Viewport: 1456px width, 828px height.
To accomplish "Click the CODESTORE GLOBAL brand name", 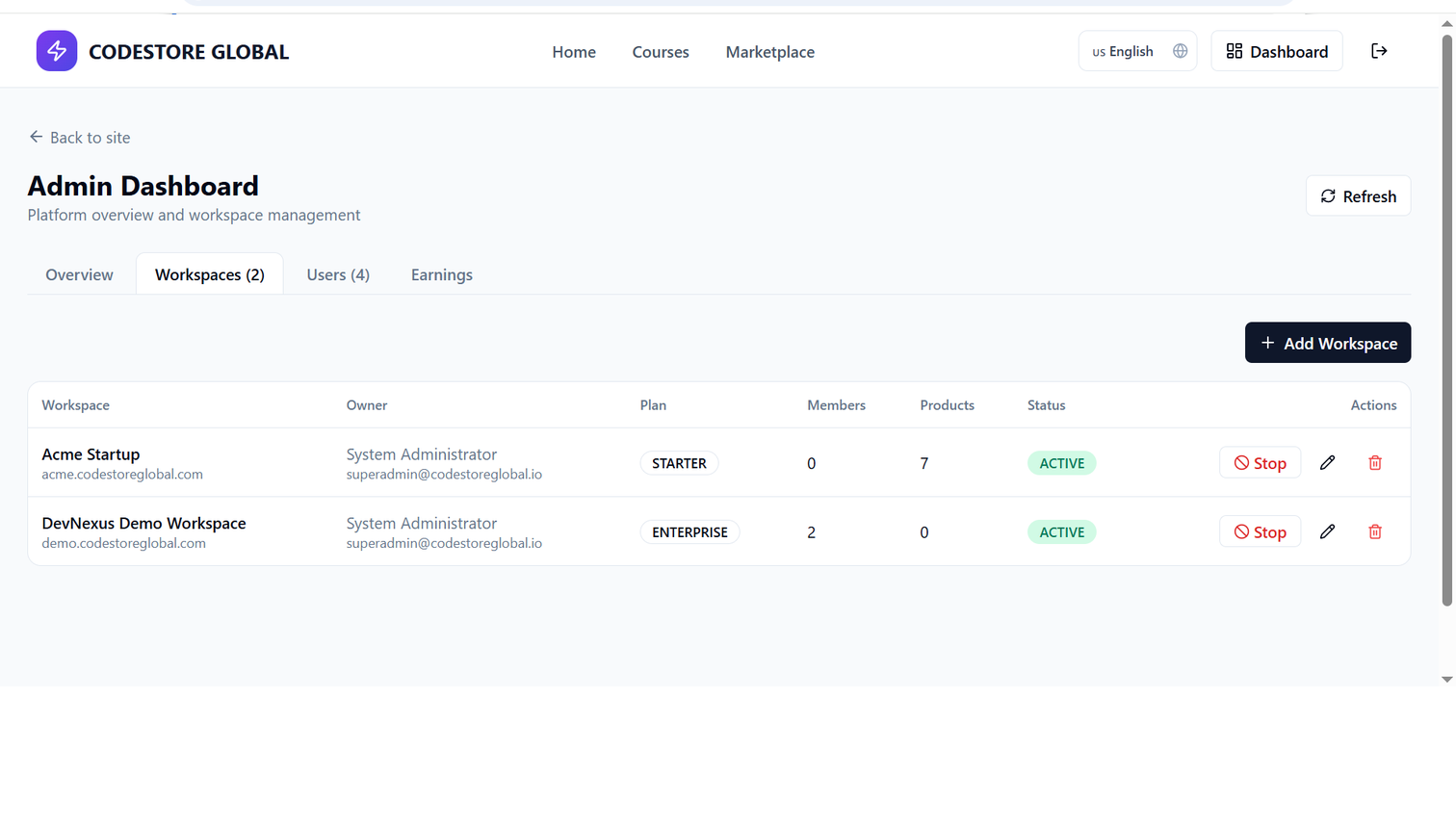I will (189, 52).
